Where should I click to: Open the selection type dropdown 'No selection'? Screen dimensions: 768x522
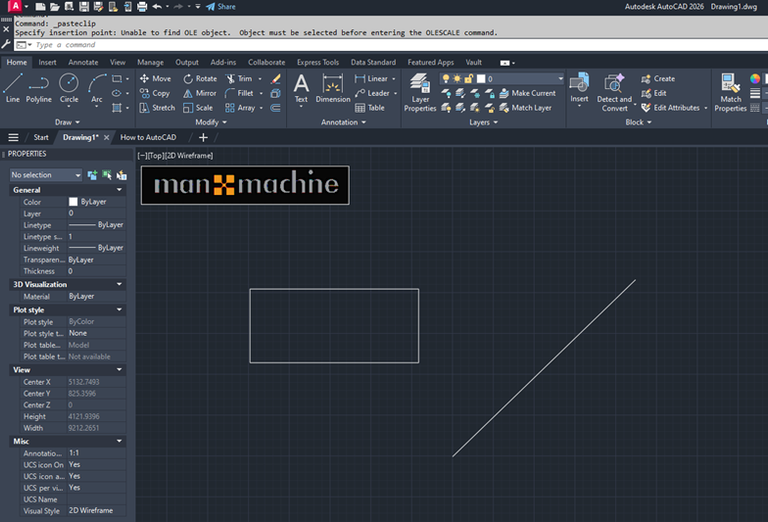[46, 175]
